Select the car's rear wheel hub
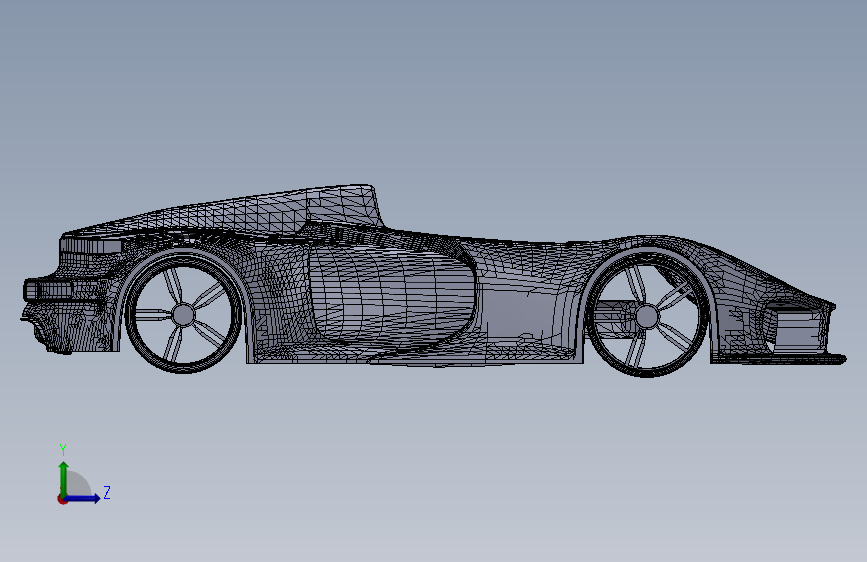The height and width of the screenshot is (562, 867). pyautogui.click(x=183, y=315)
